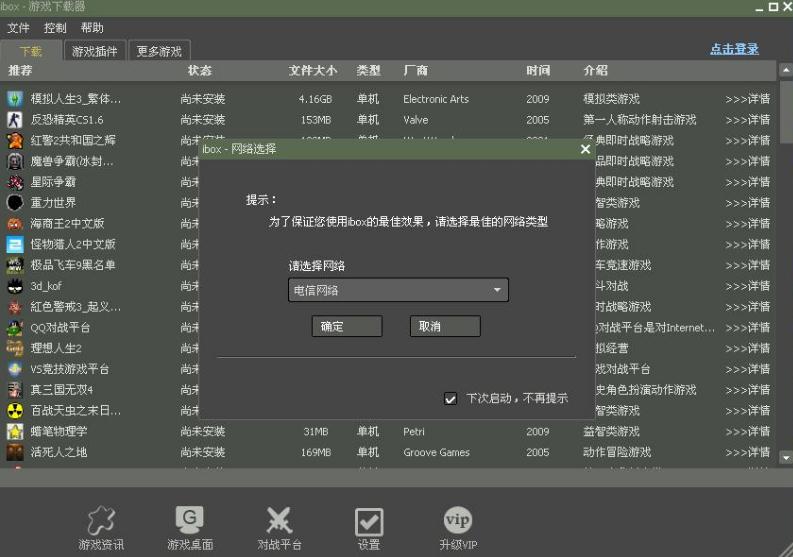Click the 理想人生2 game icon
The height and width of the screenshot is (557, 793).
15,348
